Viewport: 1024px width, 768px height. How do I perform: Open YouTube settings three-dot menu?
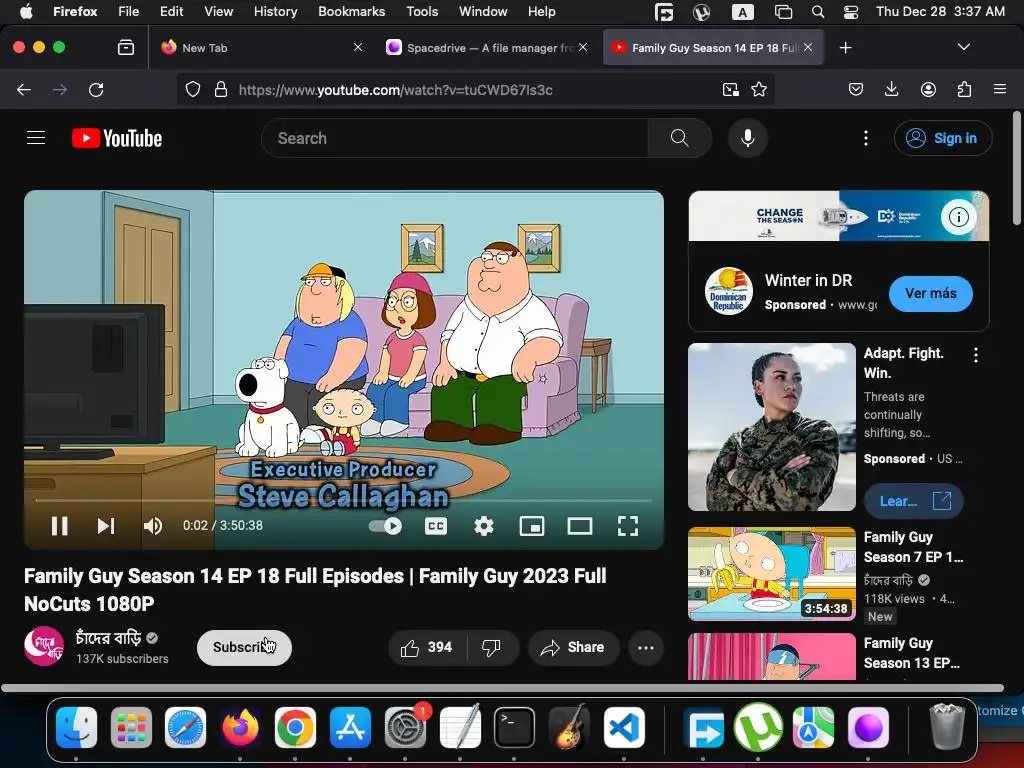click(x=865, y=138)
